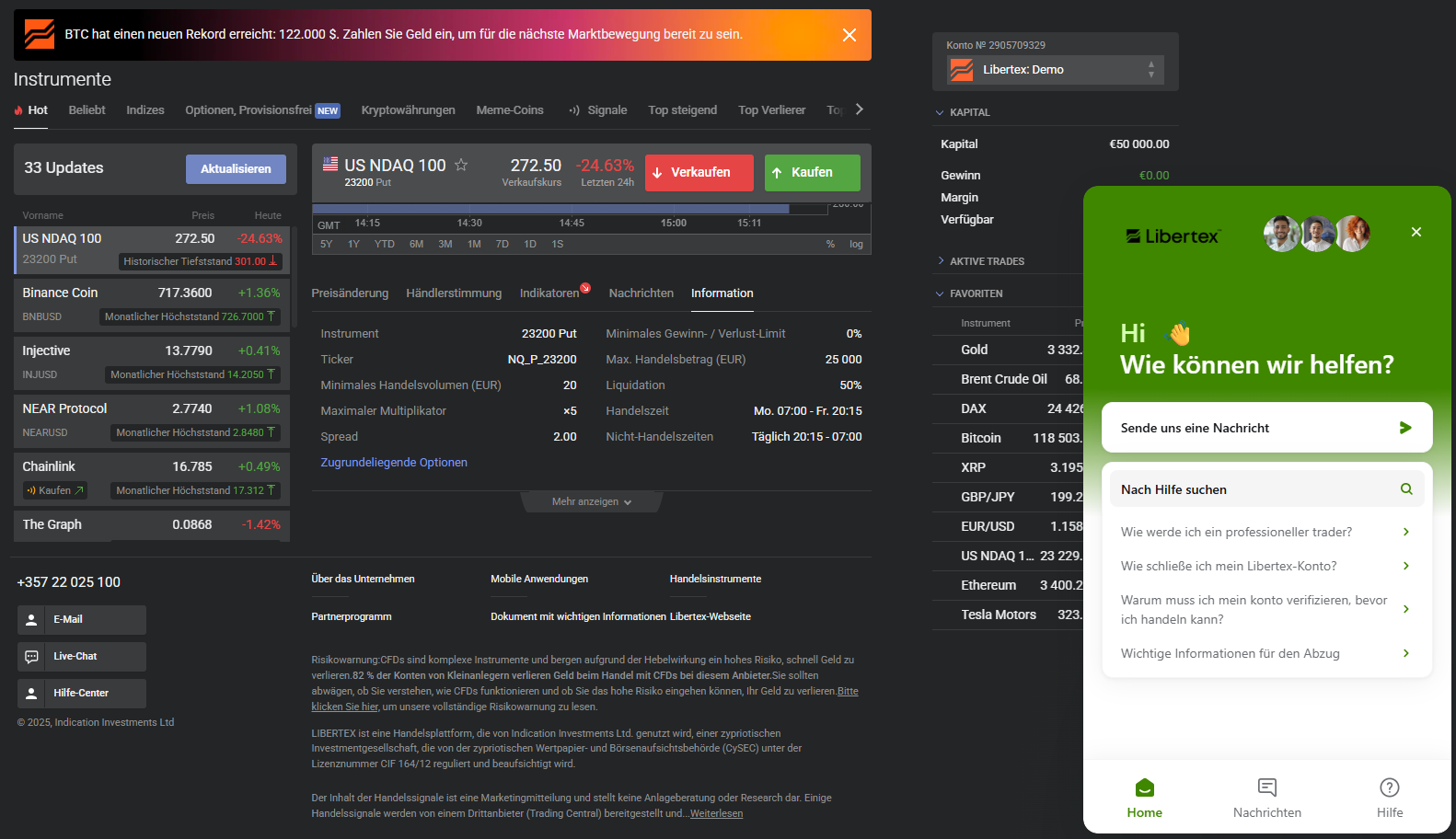This screenshot has width=1456, height=839.
Task: Expand Mehr anzeigen details
Action: coord(592,501)
